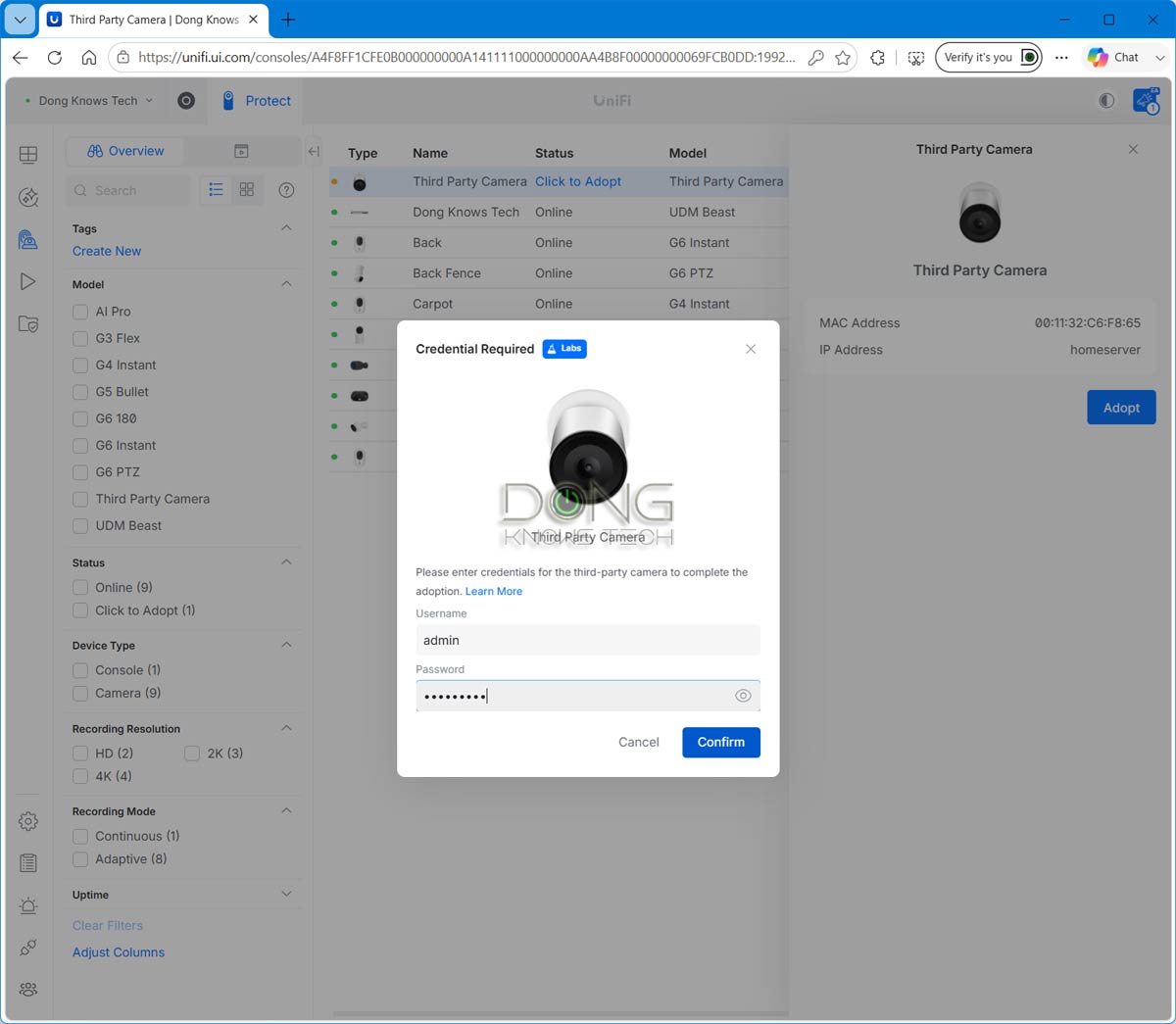Image resolution: width=1176 pixels, height=1024 pixels.
Task: Open the settings gear in left sidebar
Action: (x=28, y=821)
